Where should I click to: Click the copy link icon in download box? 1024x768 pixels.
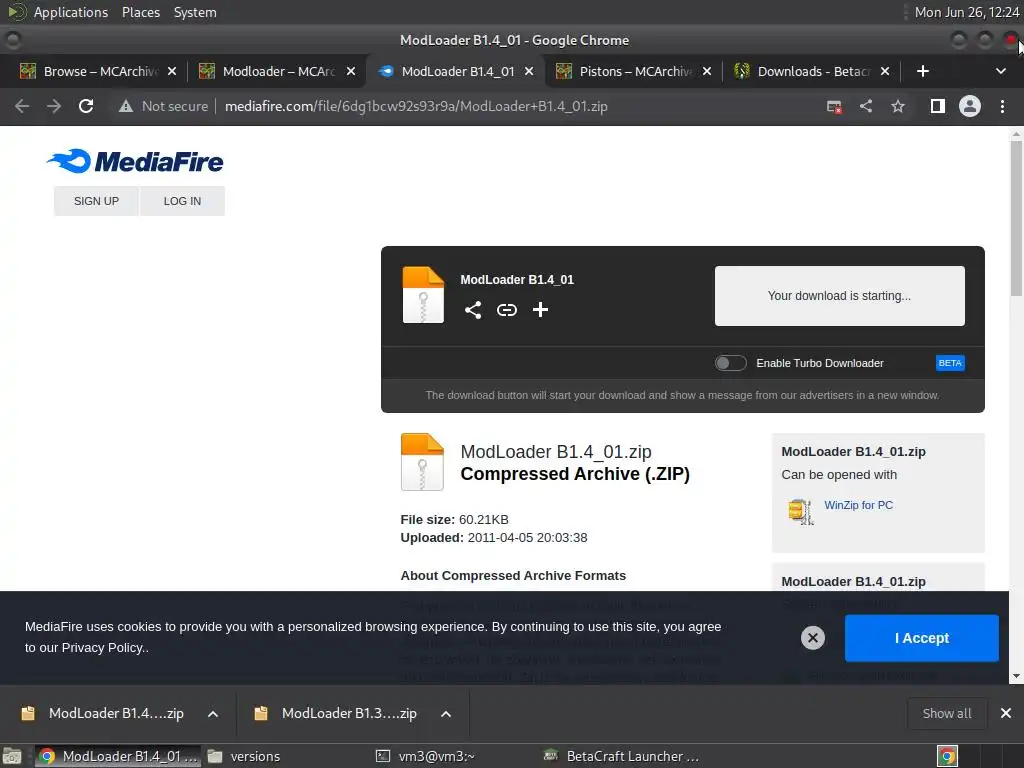507,310
